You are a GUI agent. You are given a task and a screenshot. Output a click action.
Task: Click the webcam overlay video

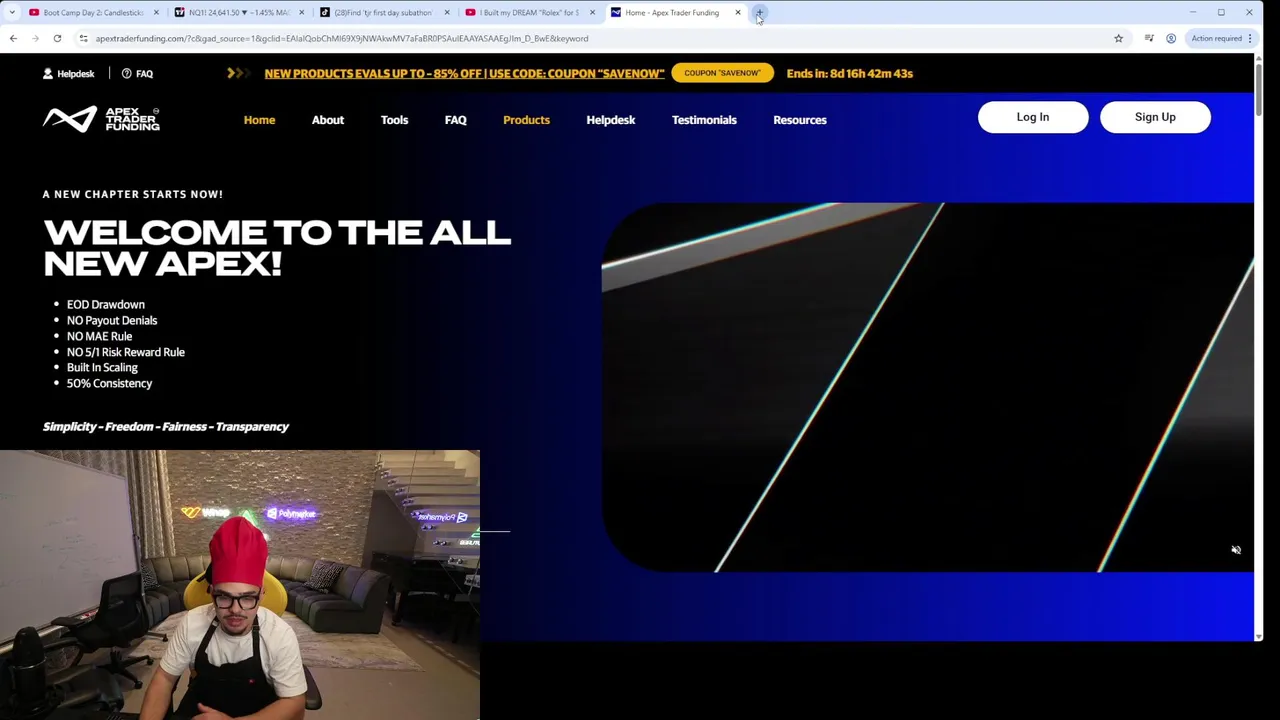tap(240, 585)
